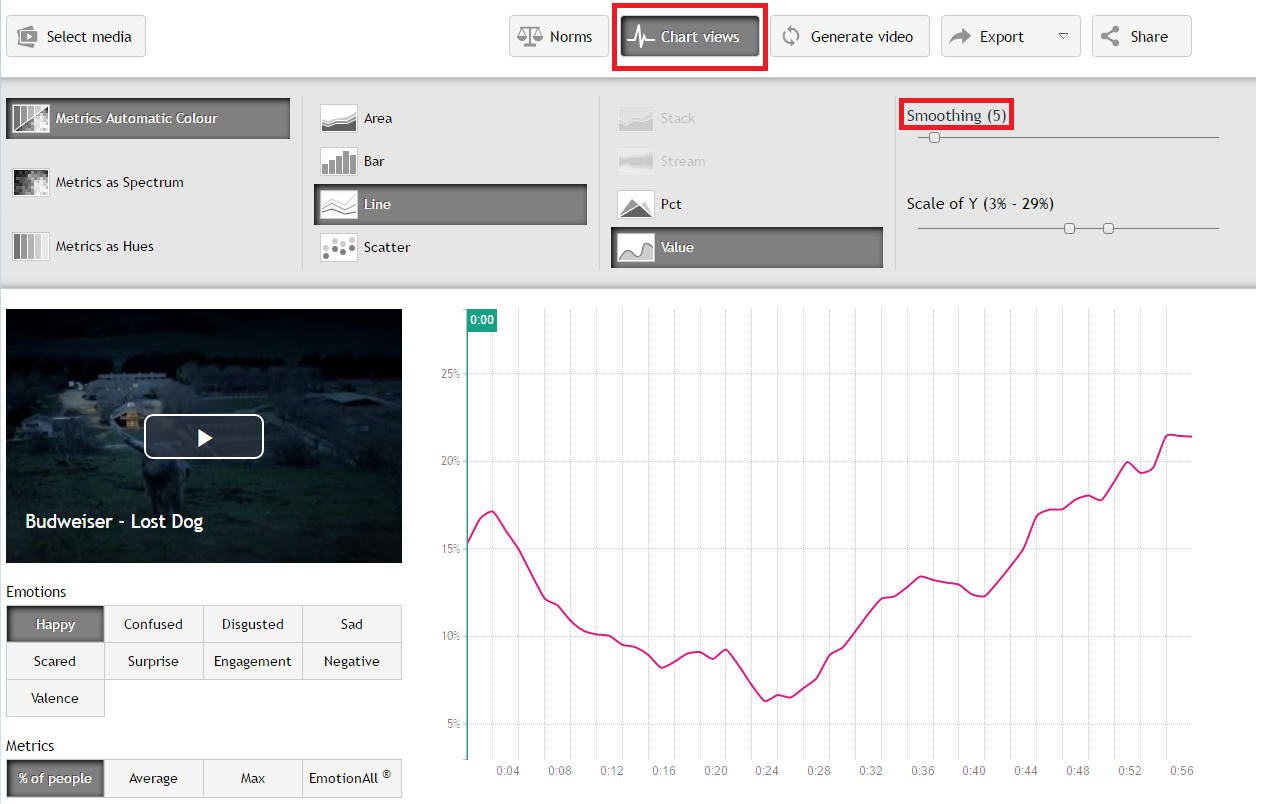This screenshot has width=1278, height=804.
Task: Click the Scatter chart icon
Action: 339,247
